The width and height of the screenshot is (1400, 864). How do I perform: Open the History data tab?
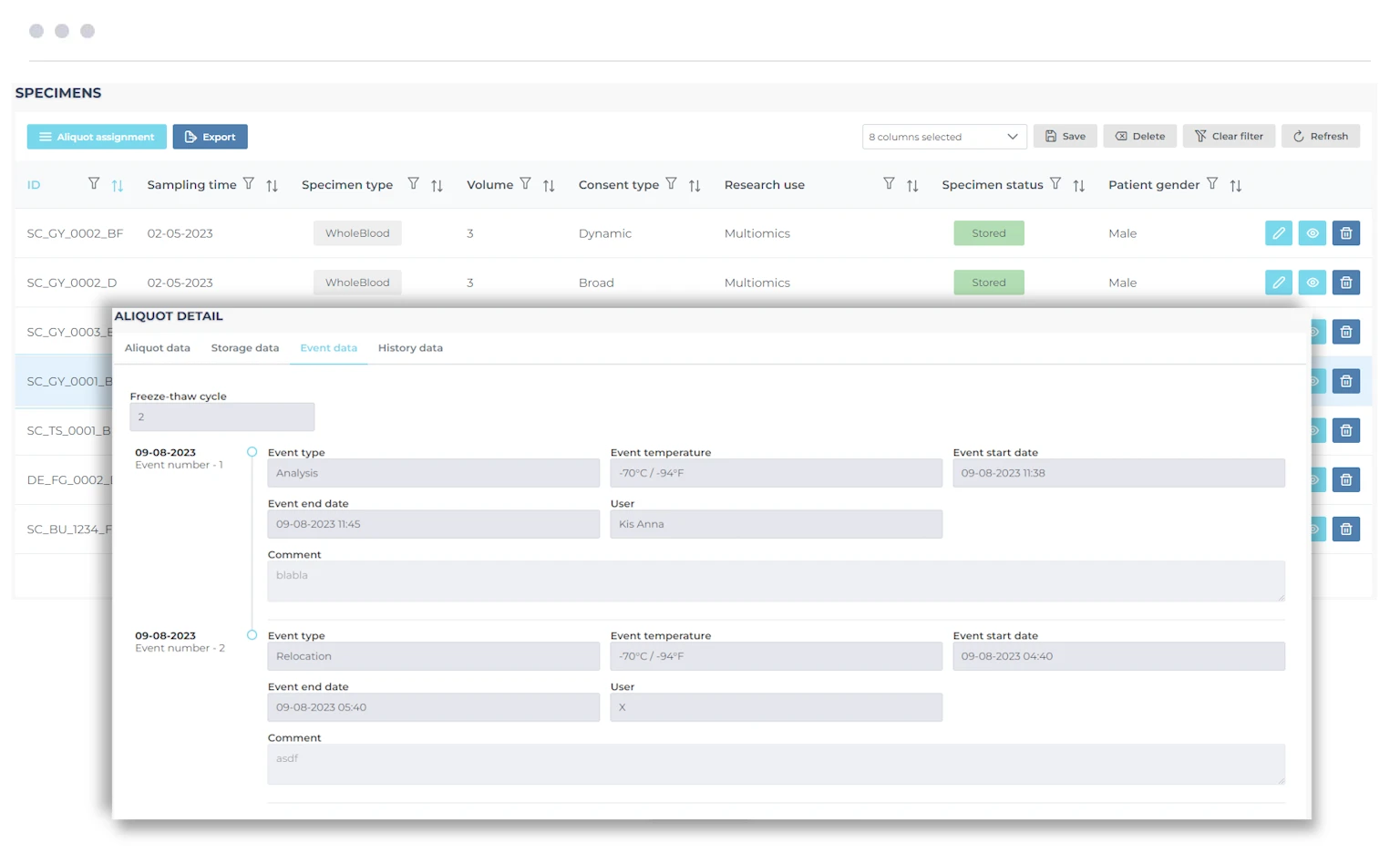(x=410, y=348)
